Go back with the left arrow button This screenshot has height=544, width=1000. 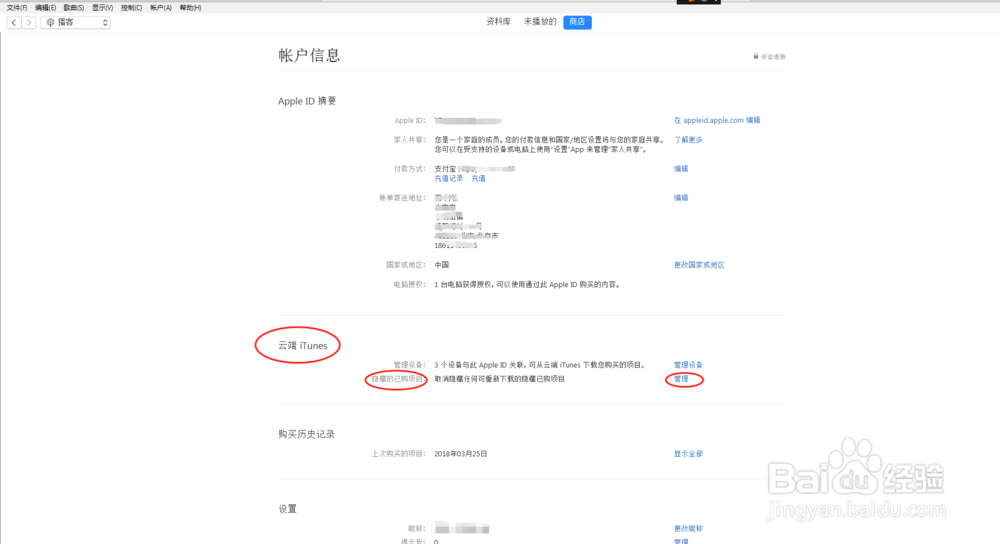(14, 22)
